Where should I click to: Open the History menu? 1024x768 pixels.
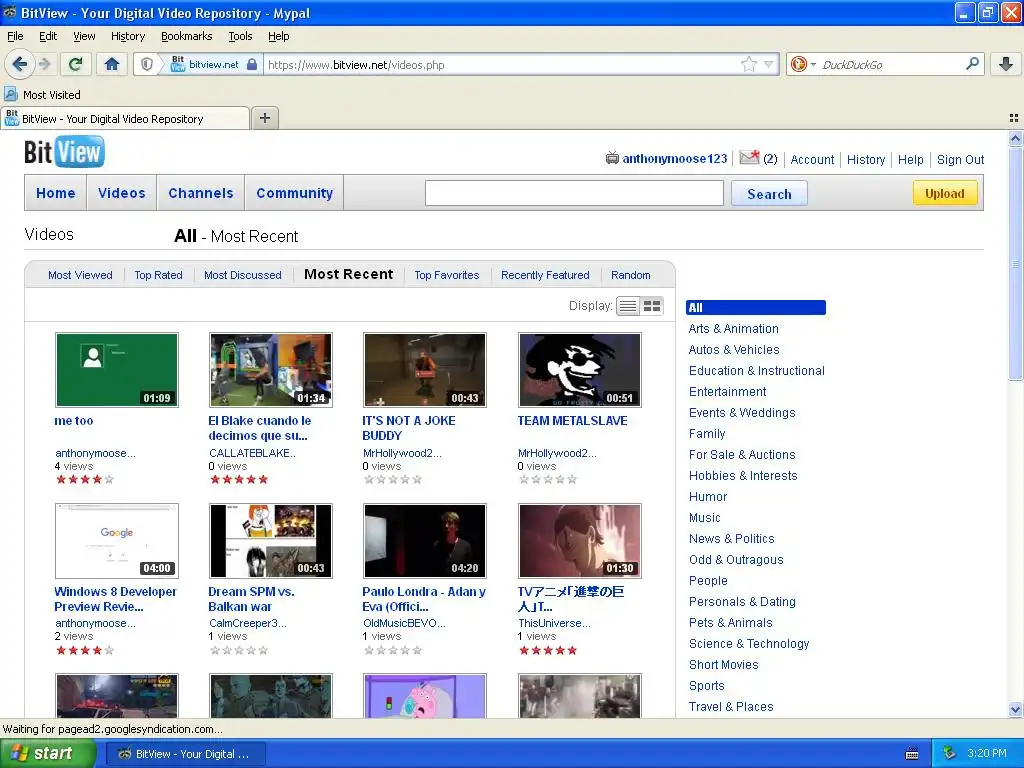coord(127,36)
